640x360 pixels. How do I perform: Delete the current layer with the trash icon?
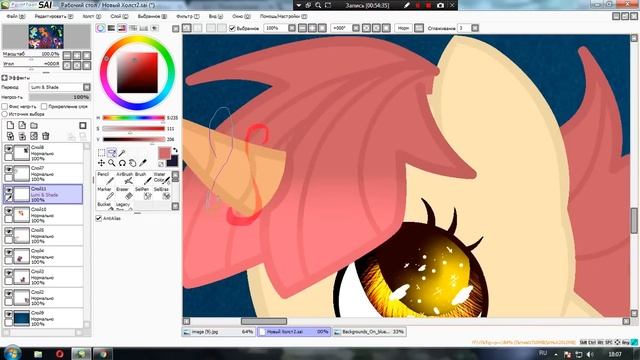click(x=46, y=136)
